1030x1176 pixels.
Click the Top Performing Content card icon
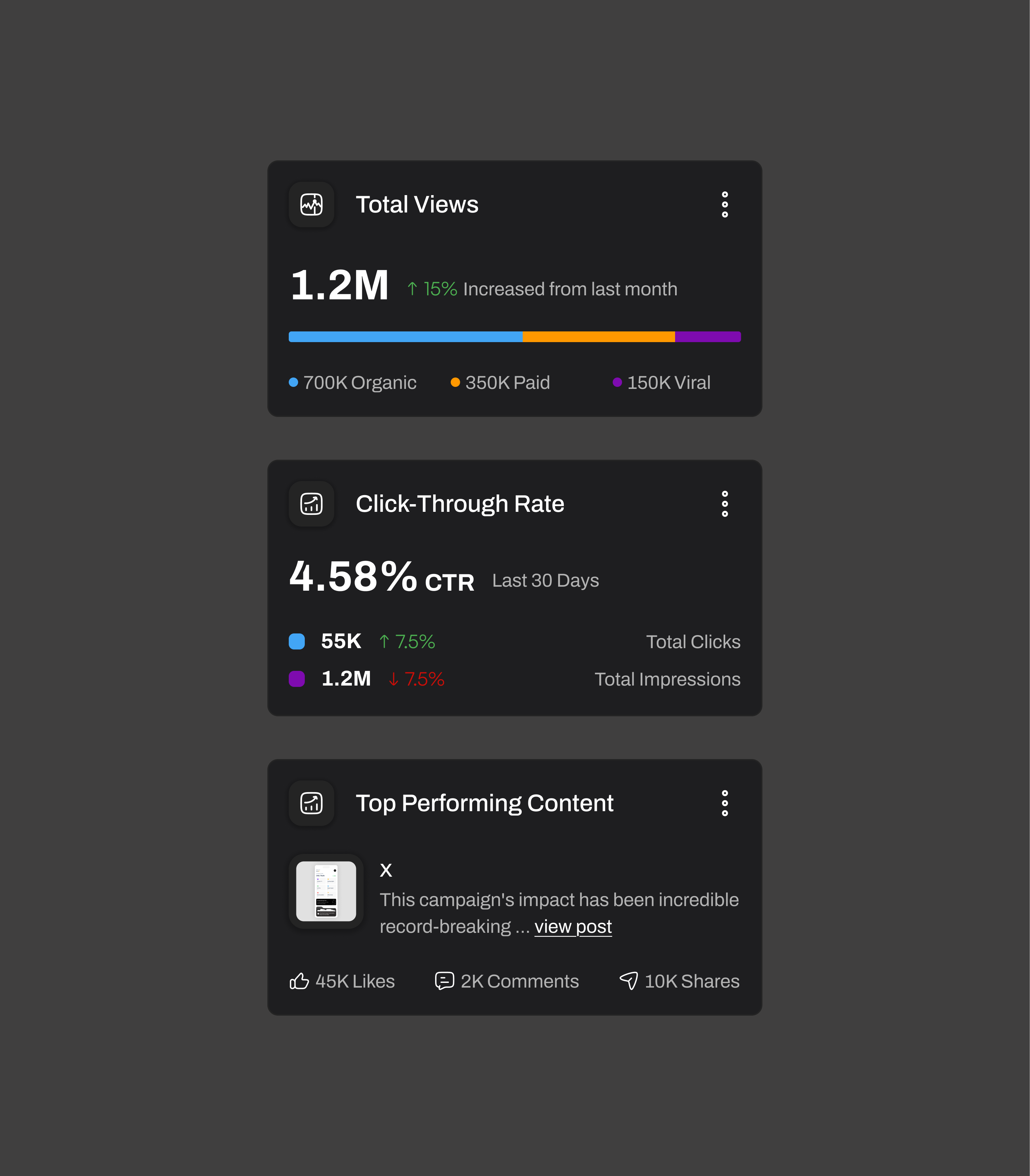pos(311,803)
